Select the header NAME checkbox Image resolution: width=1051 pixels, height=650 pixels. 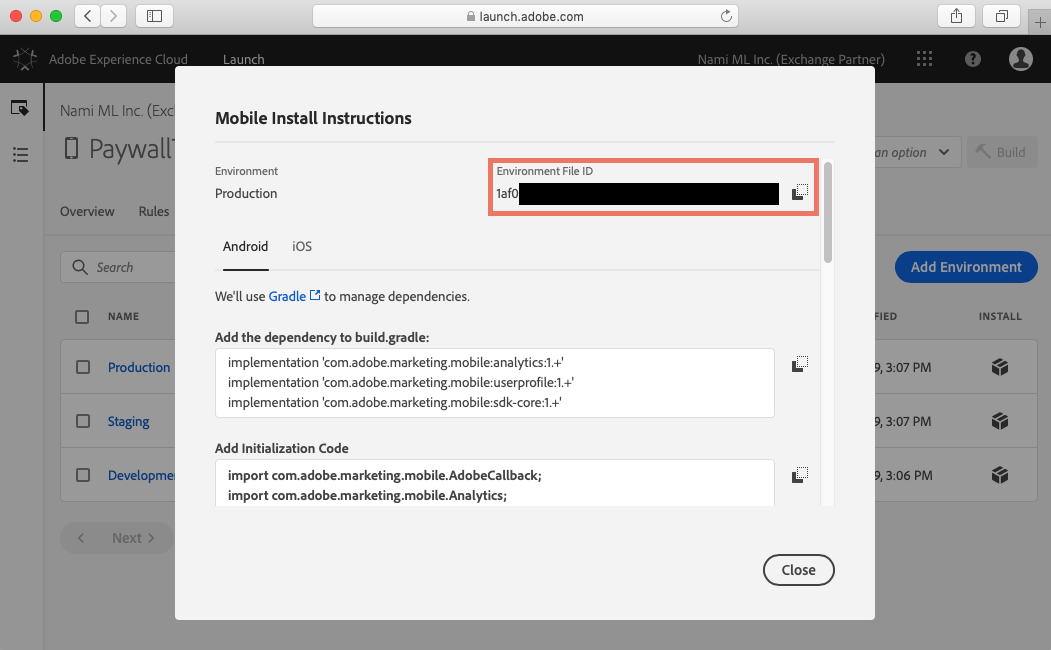(82, 316)
